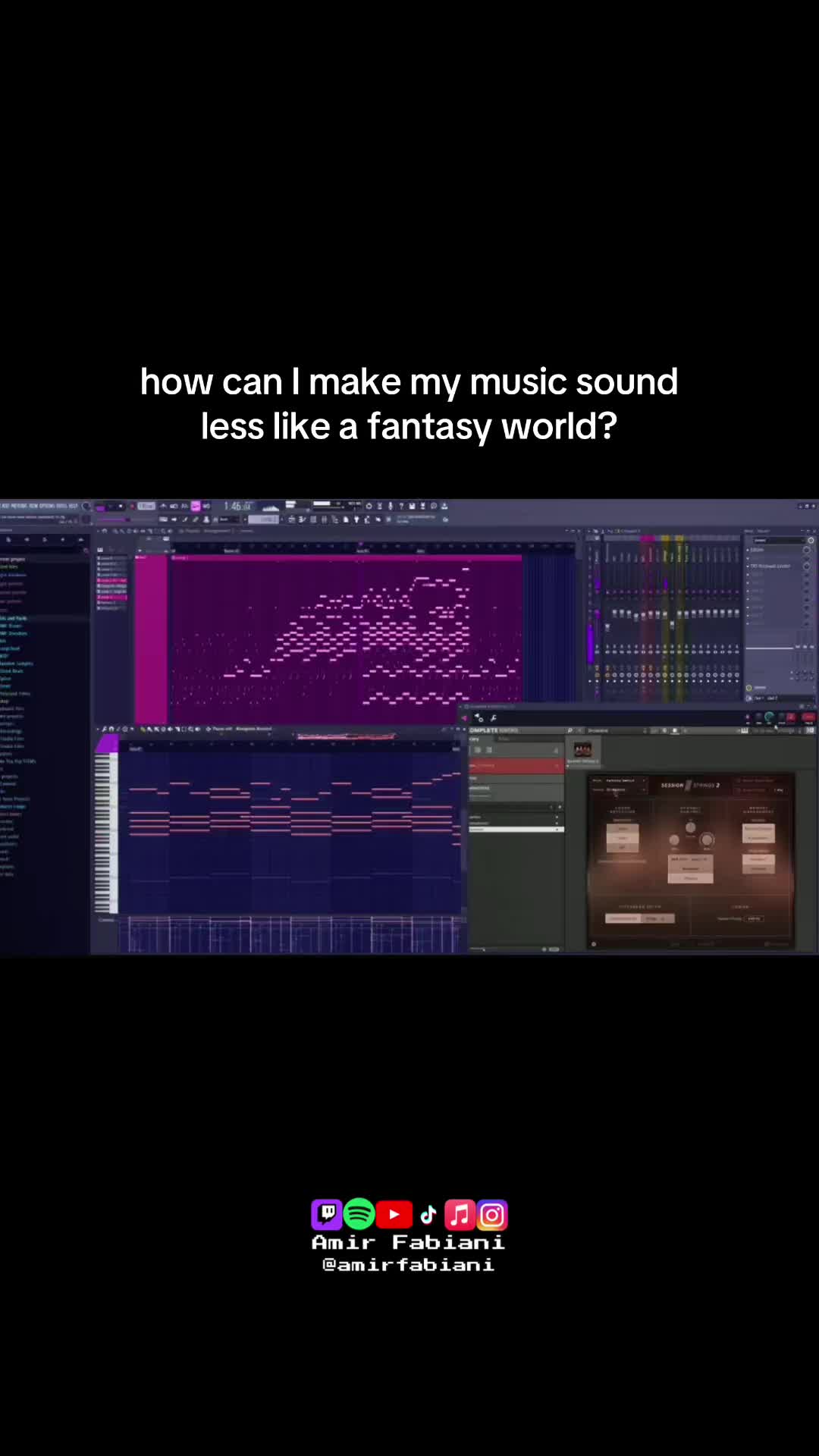Click the piano roll overview scrollbar
The width and height of the screenshot is (819, 1456).
point(347,736)
